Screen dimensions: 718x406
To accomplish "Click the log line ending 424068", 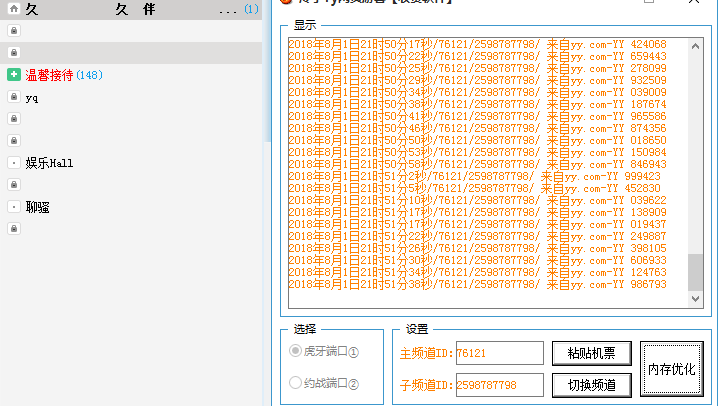I will point(478,44).
